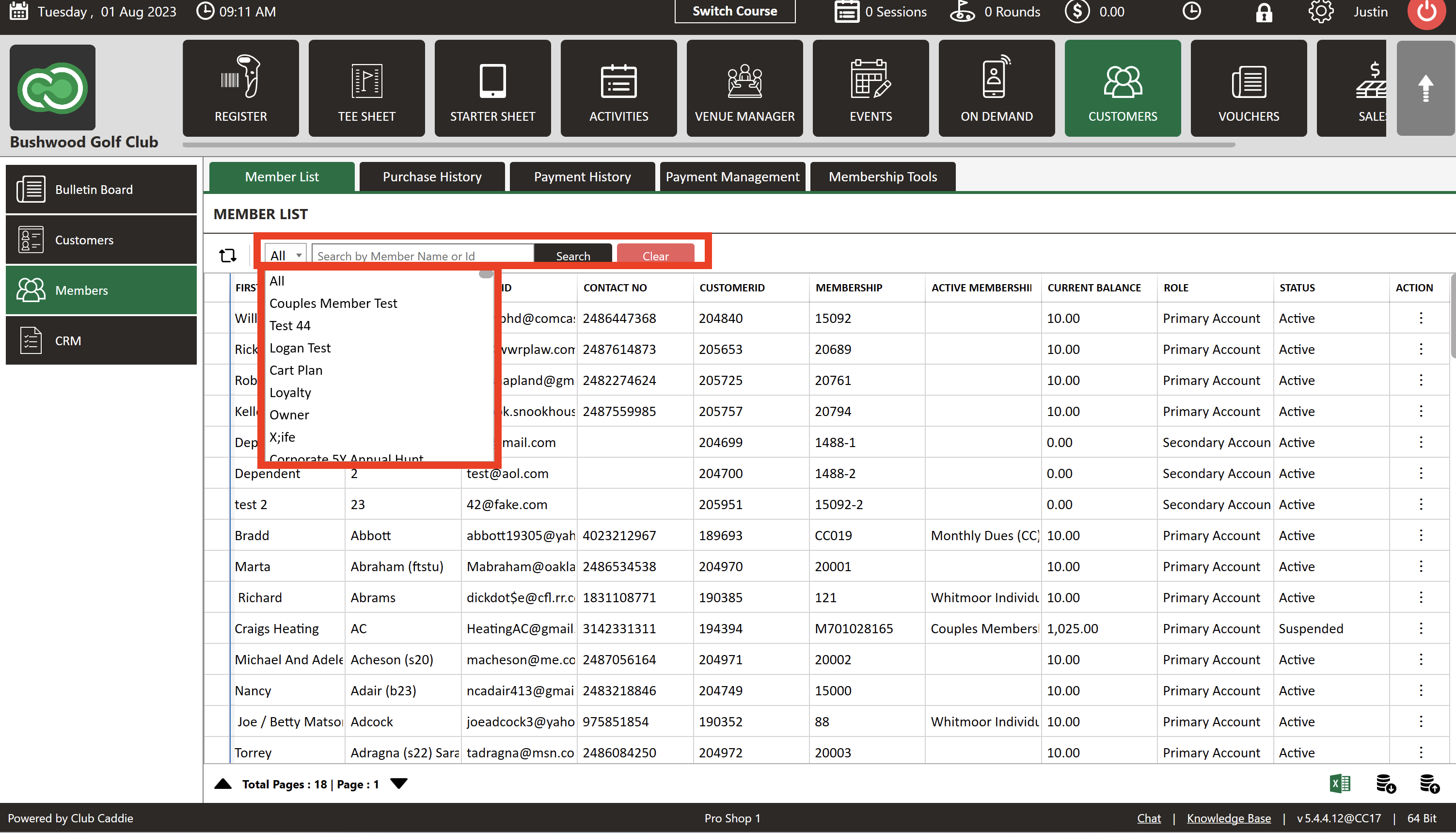Open the membership type filter dropdown
Image resolution: width=1456 pixels, height=833 pixels.
(x=285, y=255)
